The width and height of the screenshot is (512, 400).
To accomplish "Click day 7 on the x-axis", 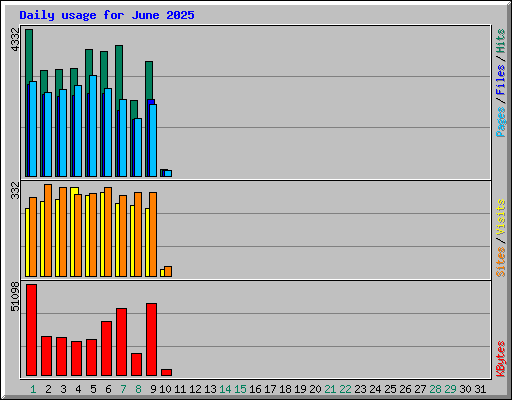I will pos(123,389).
